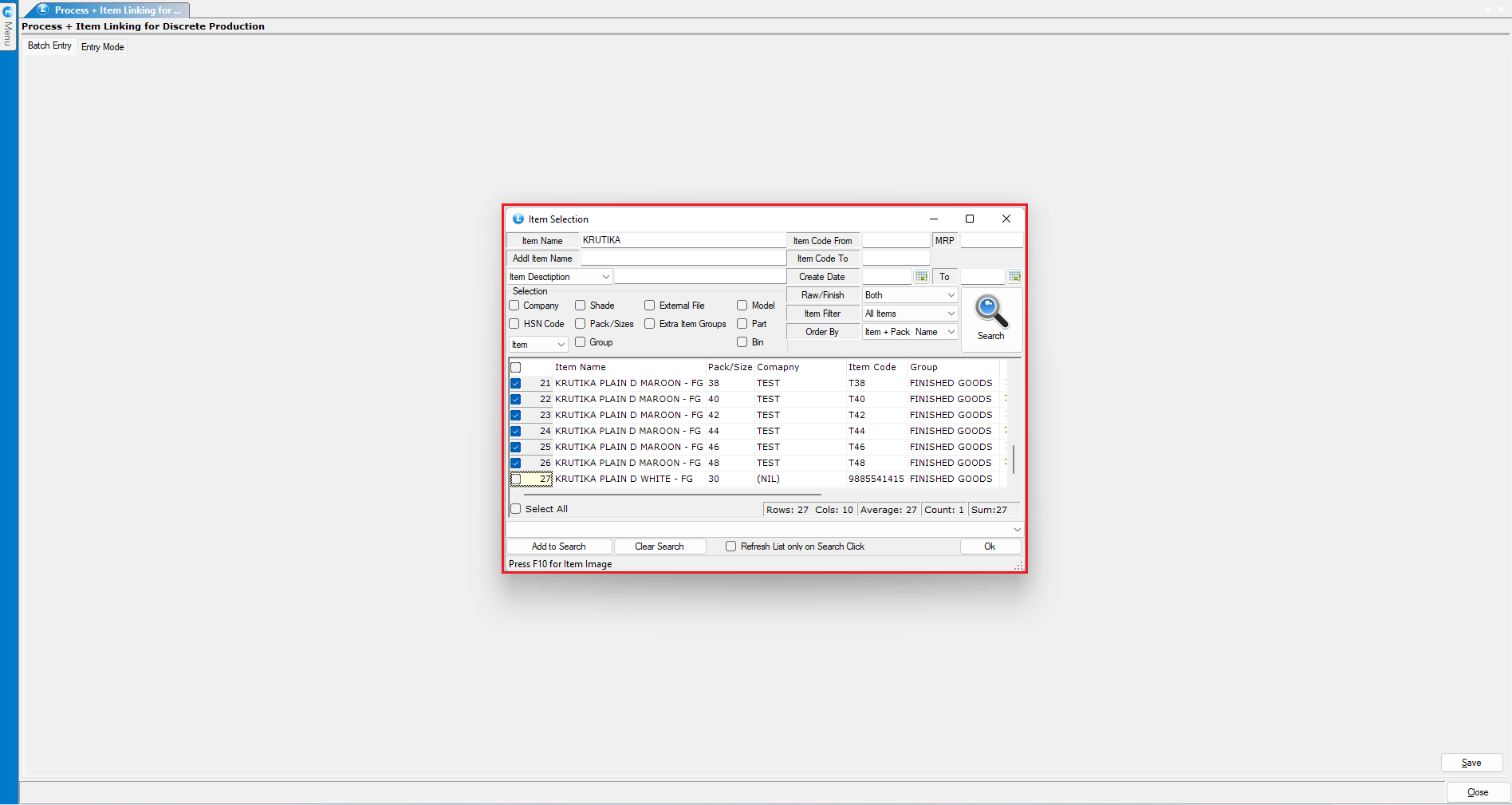
Task: Switch to the Batch Entry tab
Action: [49, 46]
